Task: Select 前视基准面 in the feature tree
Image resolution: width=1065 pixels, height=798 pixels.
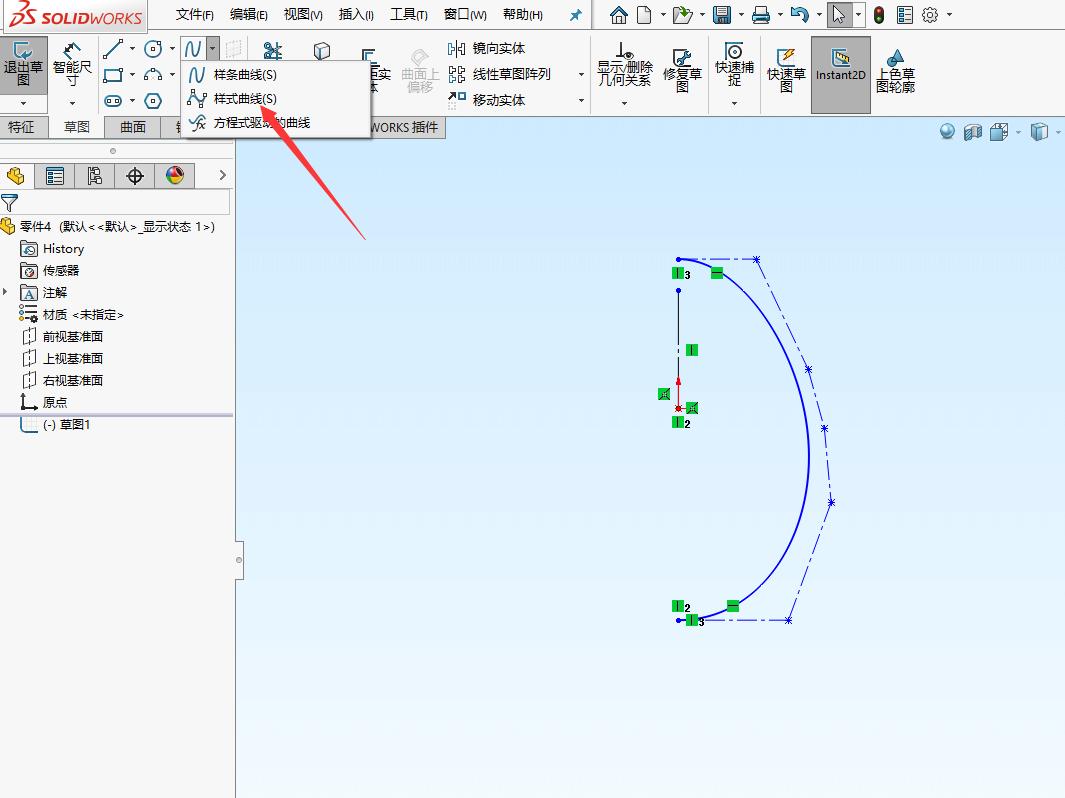Action: tap(75, 336)
